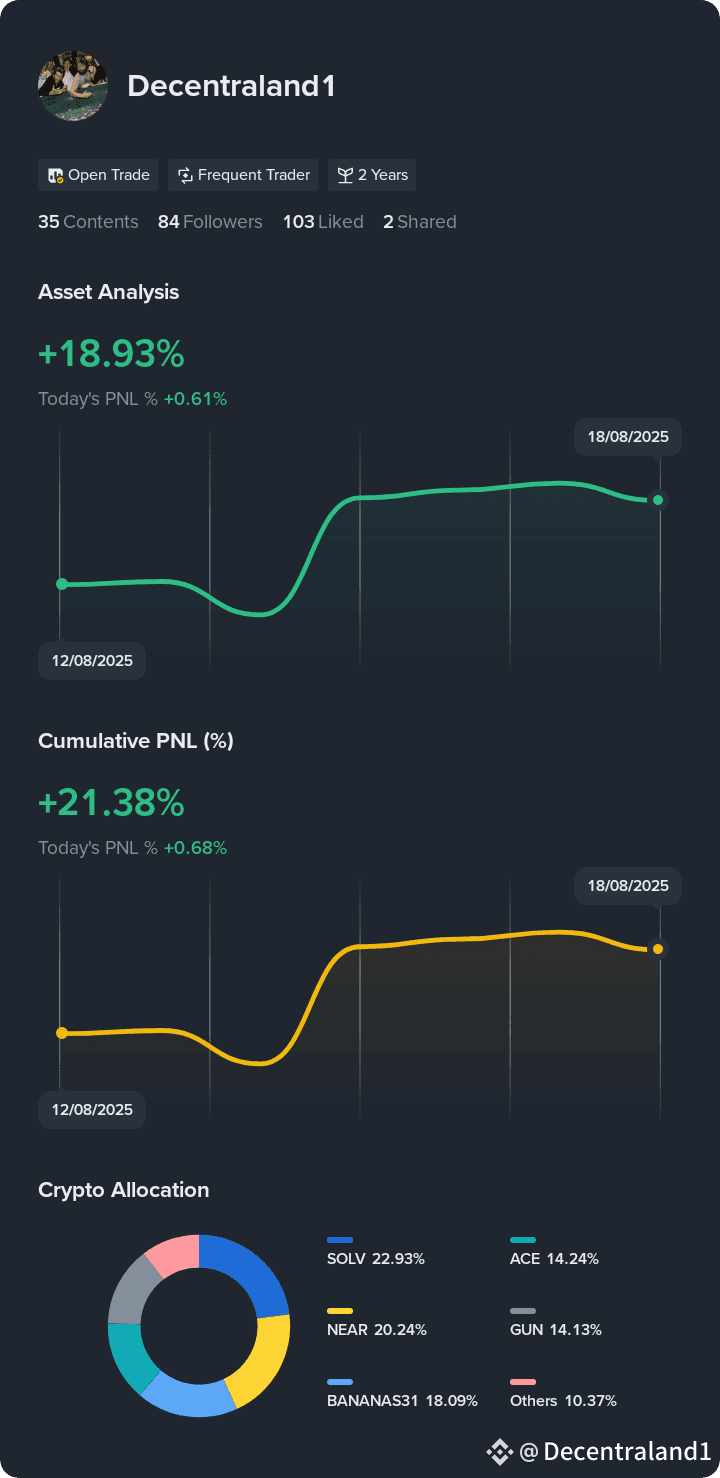This screenshot has width=720, height=1478.
Task: View the 84 Followers stat
Action: [x=210, y=221]
